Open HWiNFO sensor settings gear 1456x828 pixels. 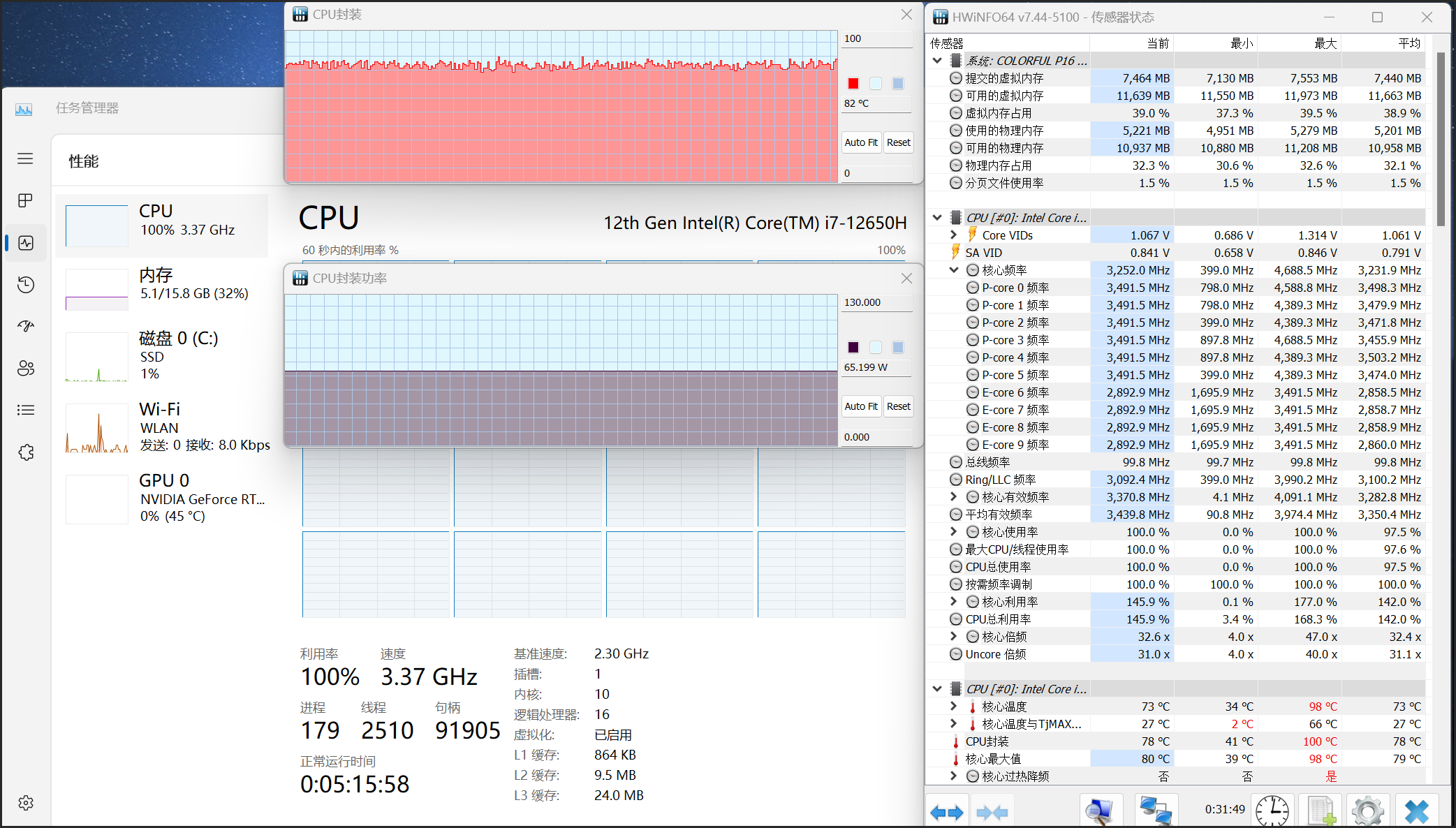point(1367,811)
